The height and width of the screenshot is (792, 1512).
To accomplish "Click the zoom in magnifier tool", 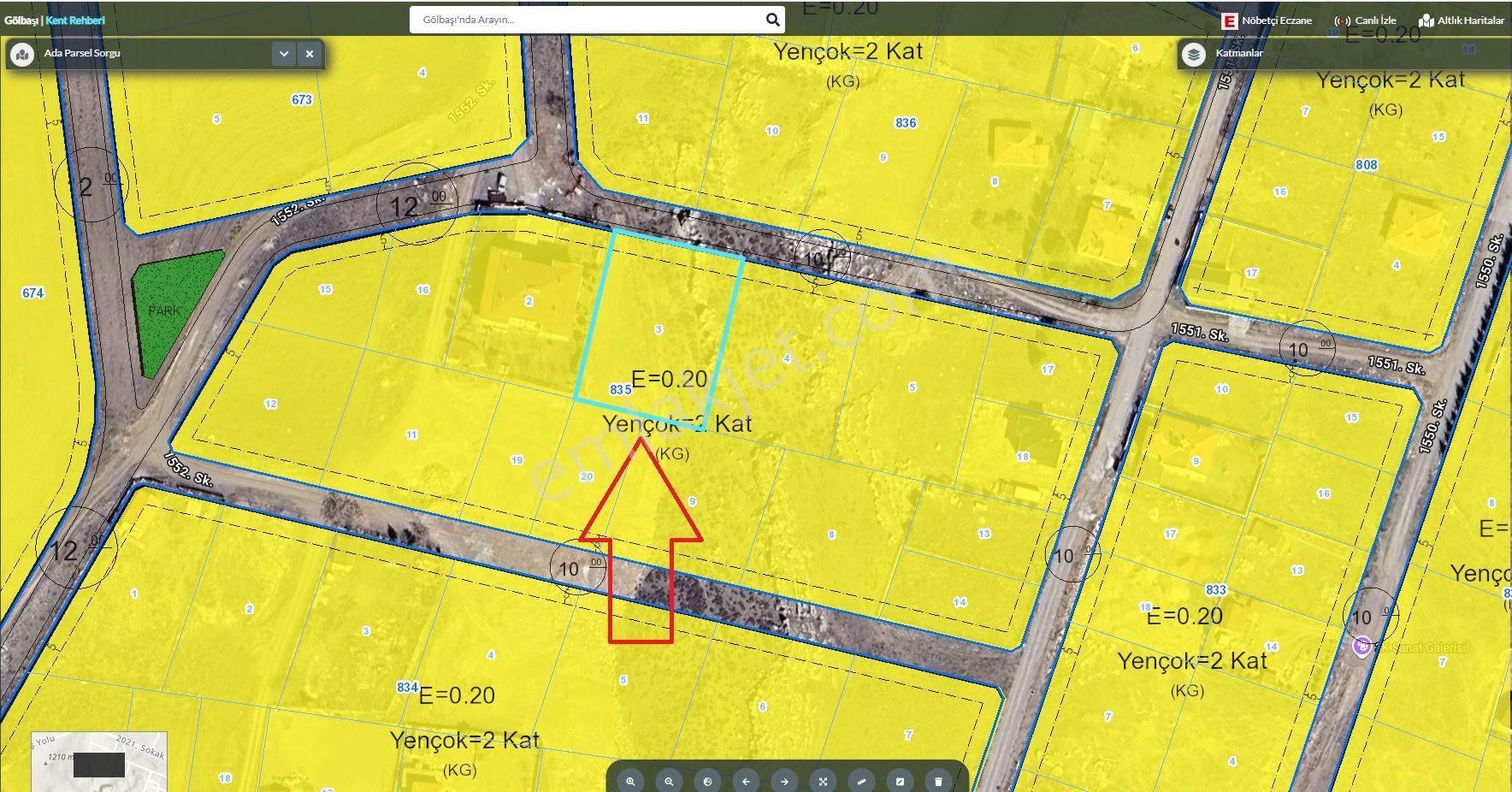I will [x=630, y=781].
